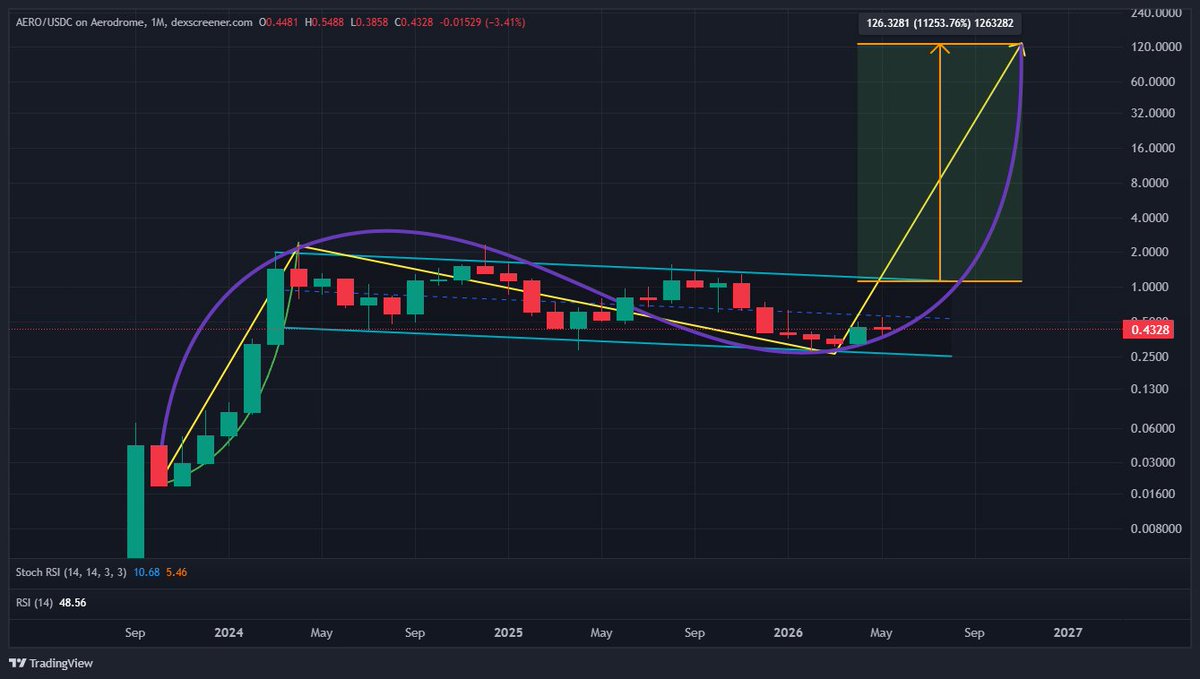Click the 2026 label on time axis
1200x679 pixels.
tap(788, 633)
